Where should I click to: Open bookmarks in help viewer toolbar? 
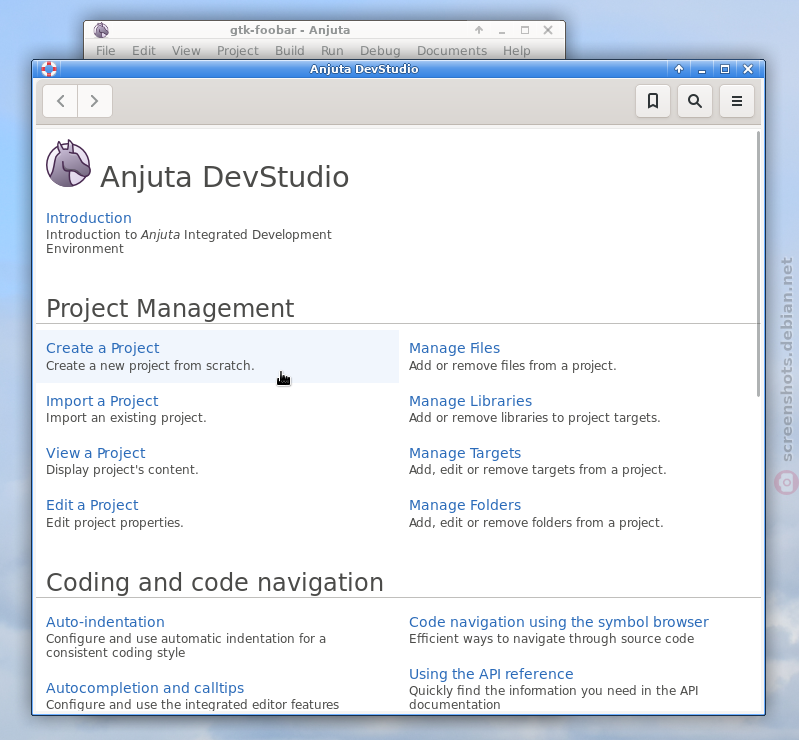(x=653, y=101)
